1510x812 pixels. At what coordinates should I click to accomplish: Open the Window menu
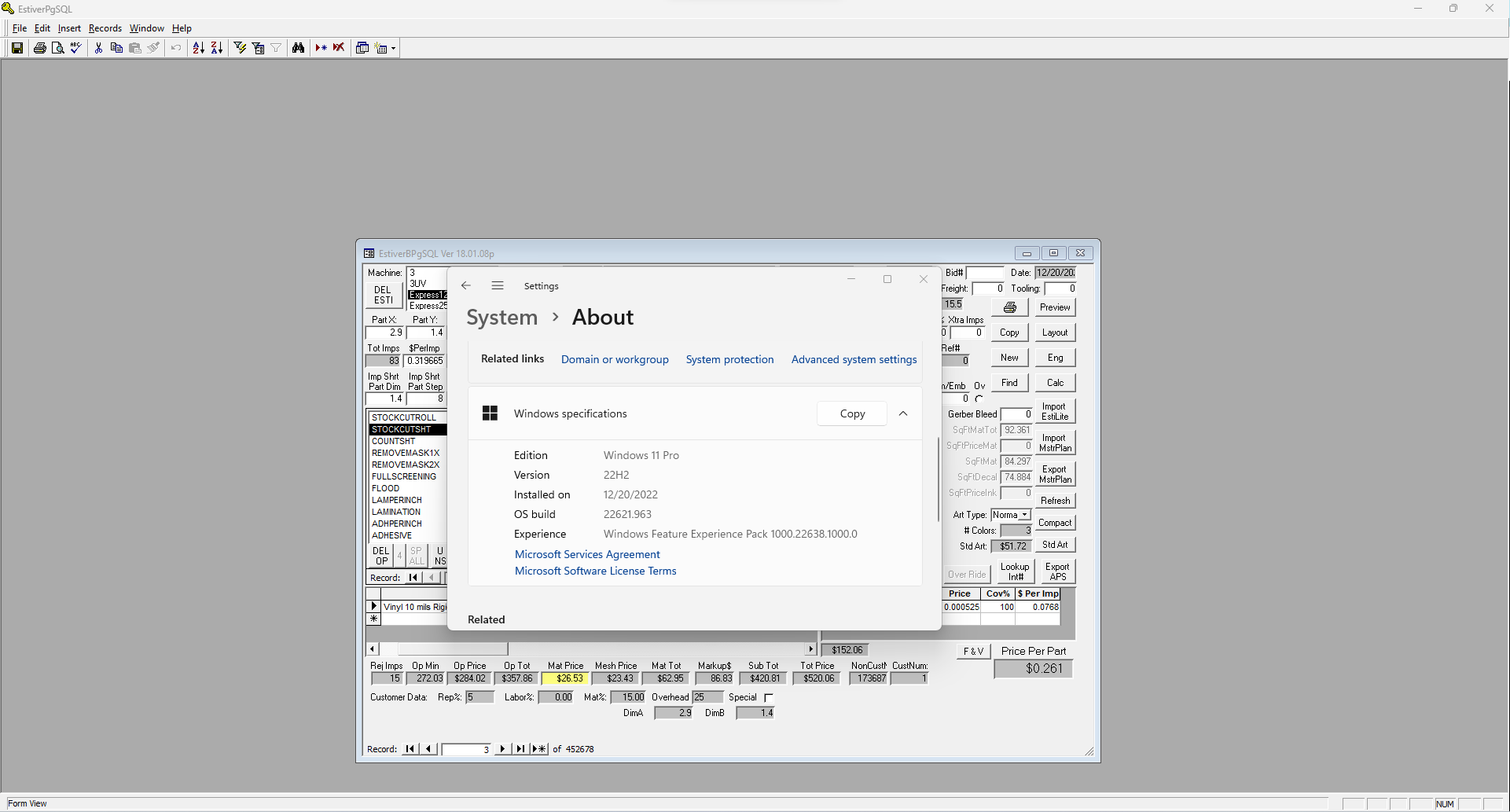(146, 28)
